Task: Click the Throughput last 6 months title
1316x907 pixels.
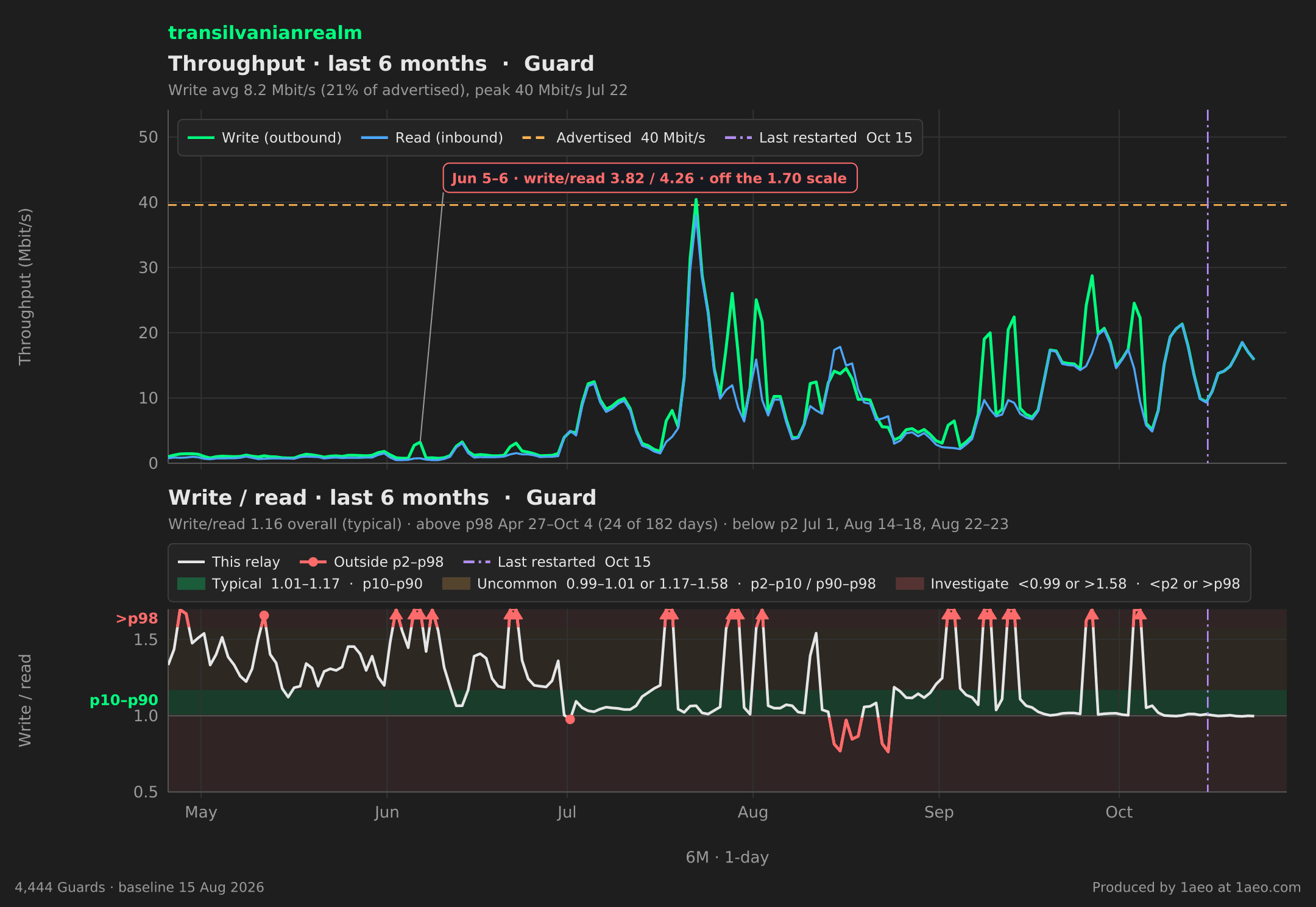Action: pyautogui.click(x=381, y=64)
